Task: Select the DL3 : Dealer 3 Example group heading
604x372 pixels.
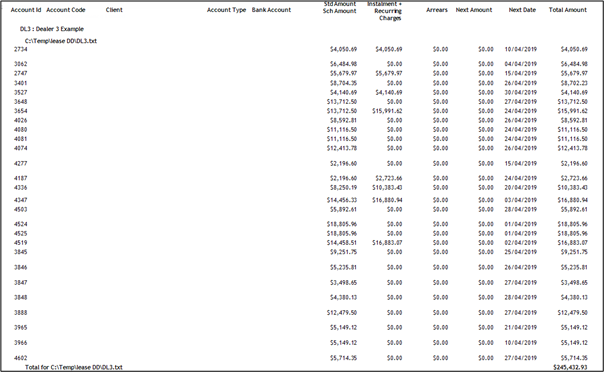Action: 52,29
